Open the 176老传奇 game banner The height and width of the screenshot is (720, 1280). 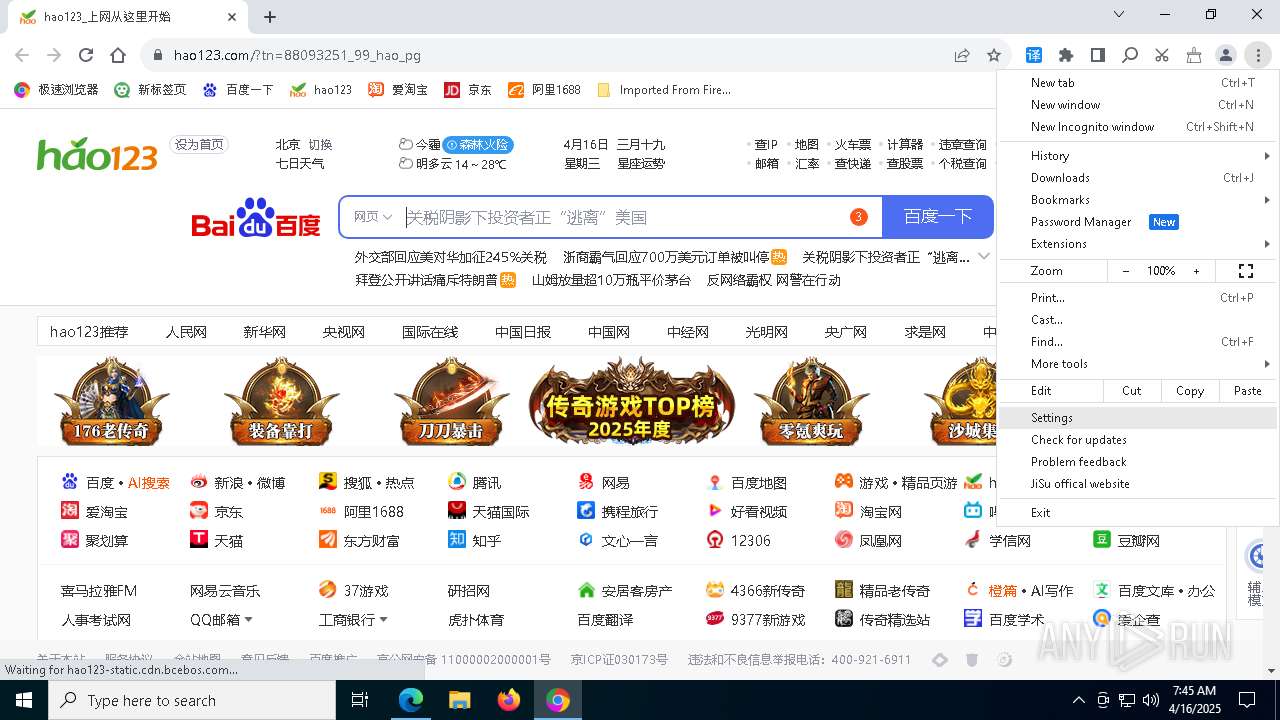(112, 402)
